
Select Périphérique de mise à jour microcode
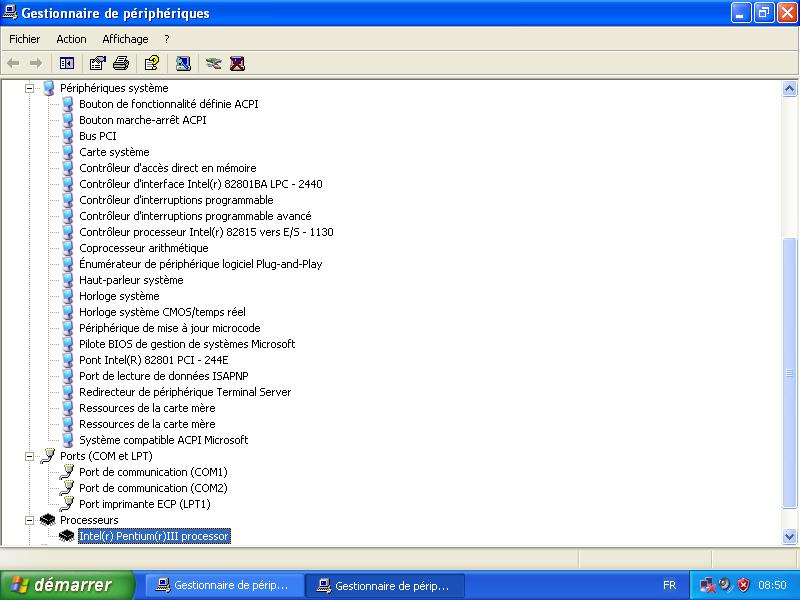click(169, 328)
